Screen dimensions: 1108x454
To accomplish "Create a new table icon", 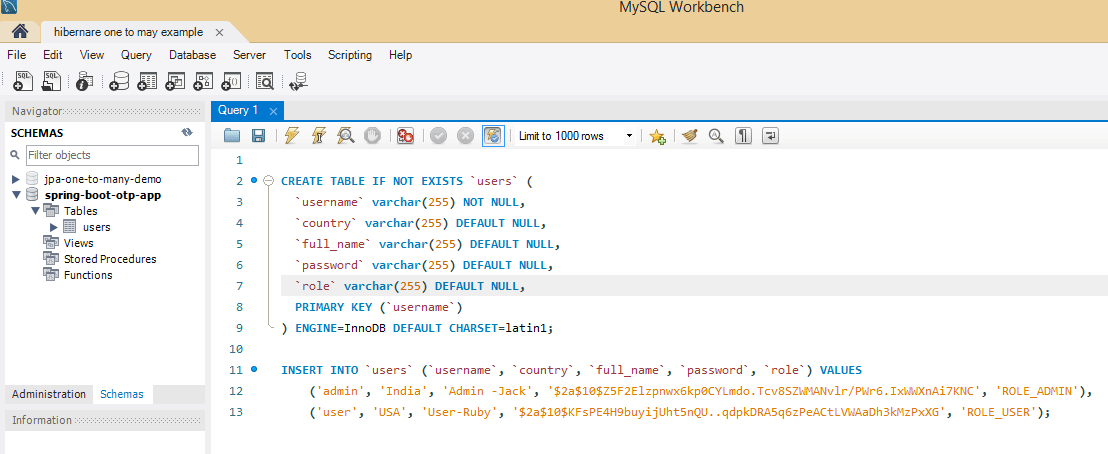I will point(147,81).
